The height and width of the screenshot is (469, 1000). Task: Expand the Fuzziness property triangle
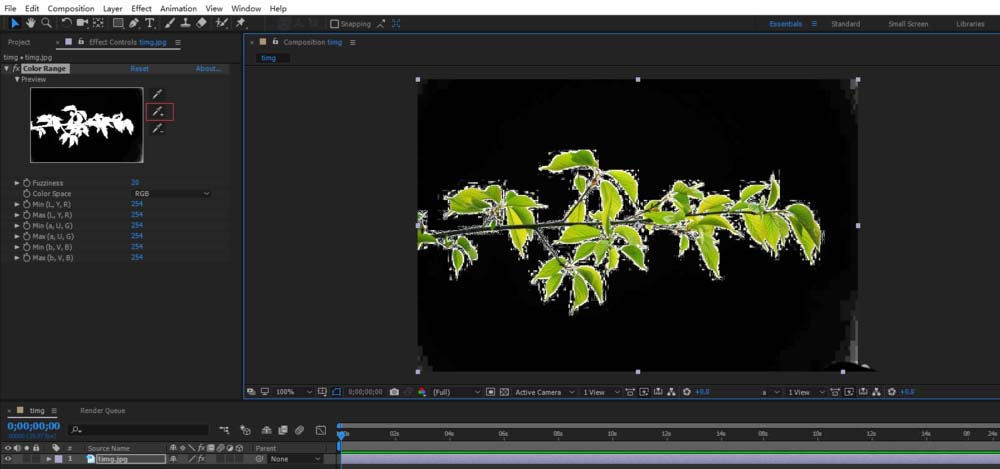(x=17, y=183)
